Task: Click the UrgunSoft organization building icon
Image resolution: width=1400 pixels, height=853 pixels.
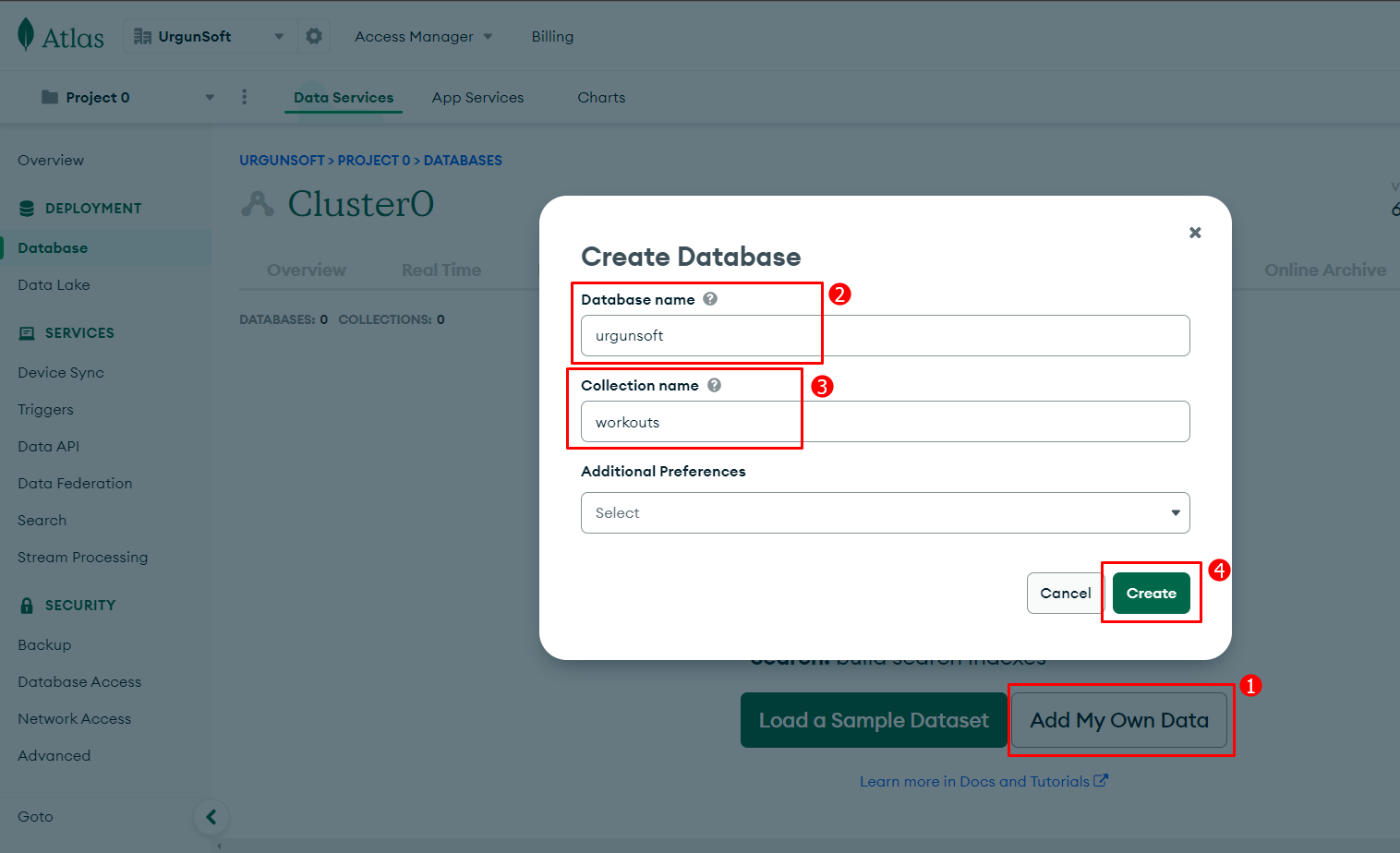Action: 142,36
